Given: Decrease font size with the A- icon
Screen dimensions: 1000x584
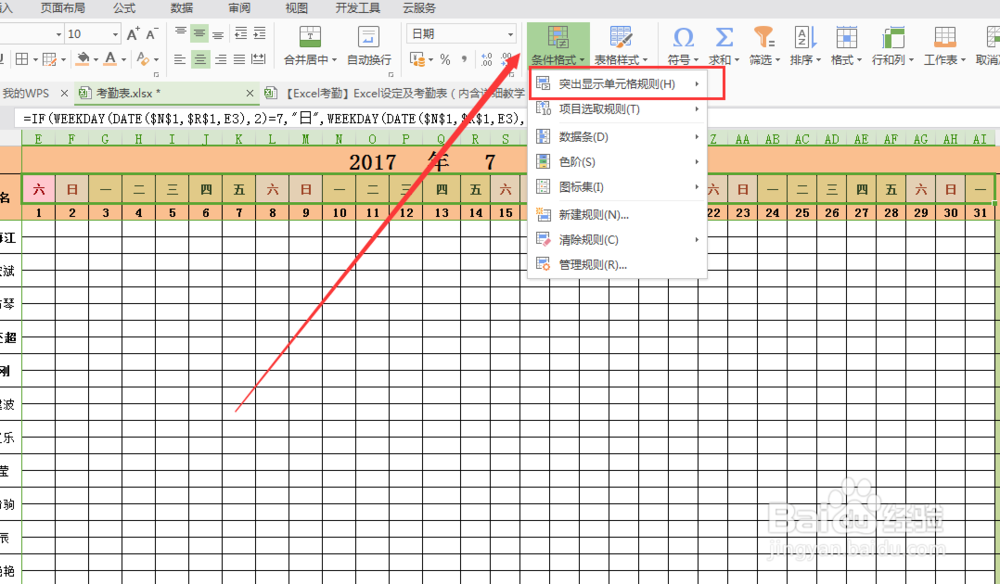Looking at the screenshot, I should (x=152, y=34).
